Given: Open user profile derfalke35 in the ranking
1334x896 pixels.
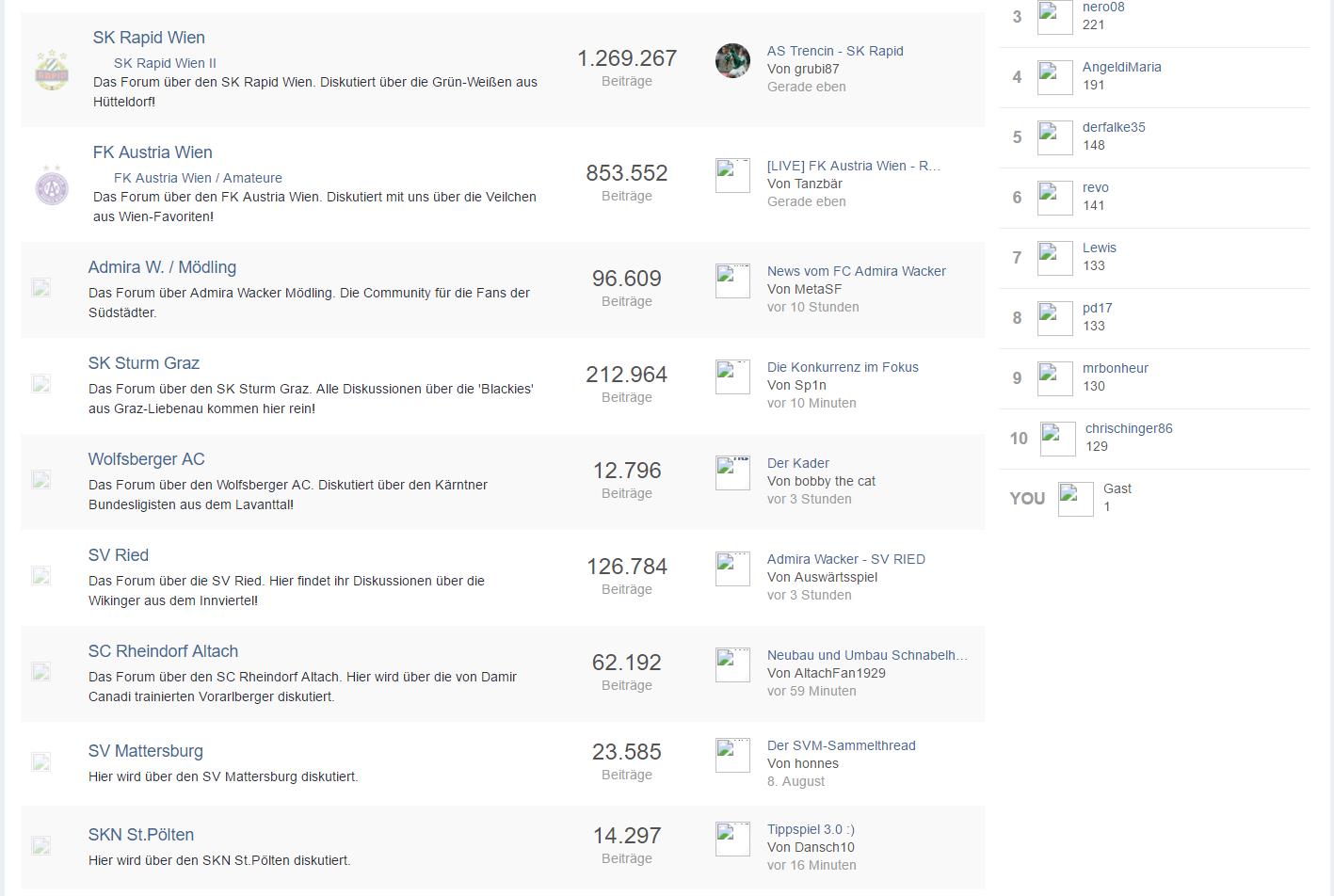Looking at the screenshot, I should click(x=1114, y=127).
